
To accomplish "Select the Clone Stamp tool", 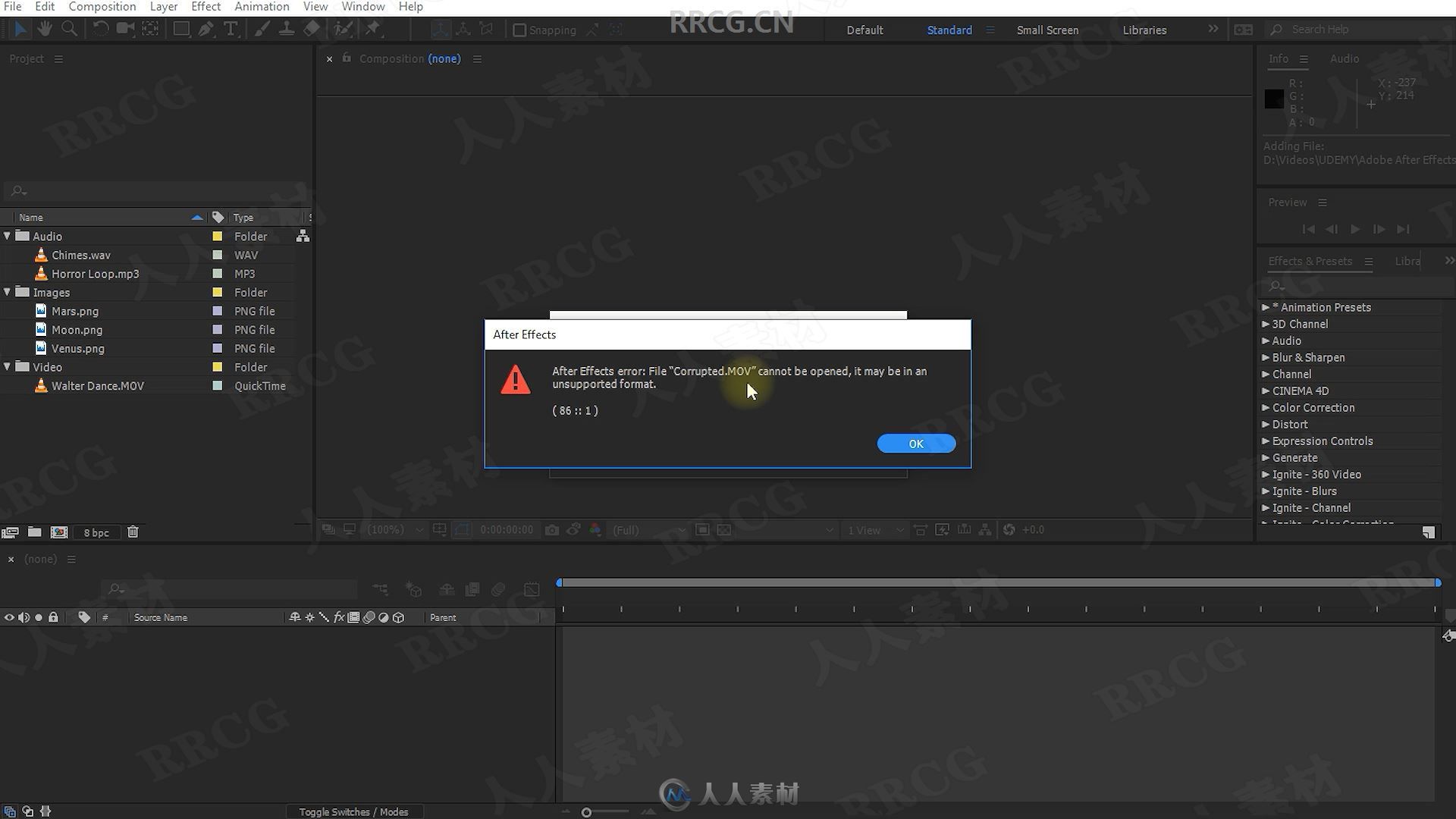I will click(x=286, y=29).
